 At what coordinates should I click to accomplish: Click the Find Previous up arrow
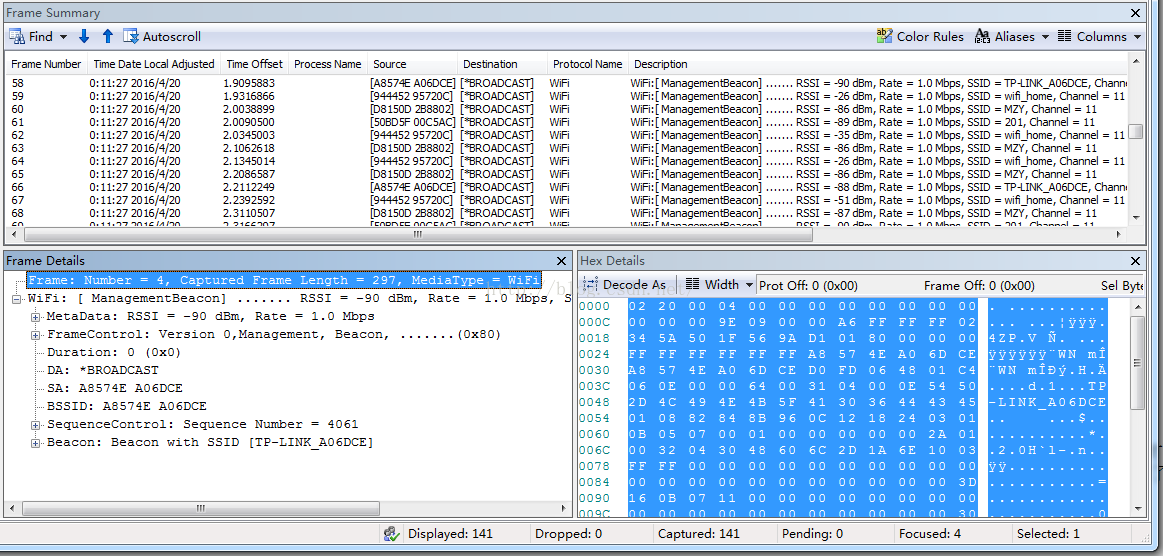108,36
